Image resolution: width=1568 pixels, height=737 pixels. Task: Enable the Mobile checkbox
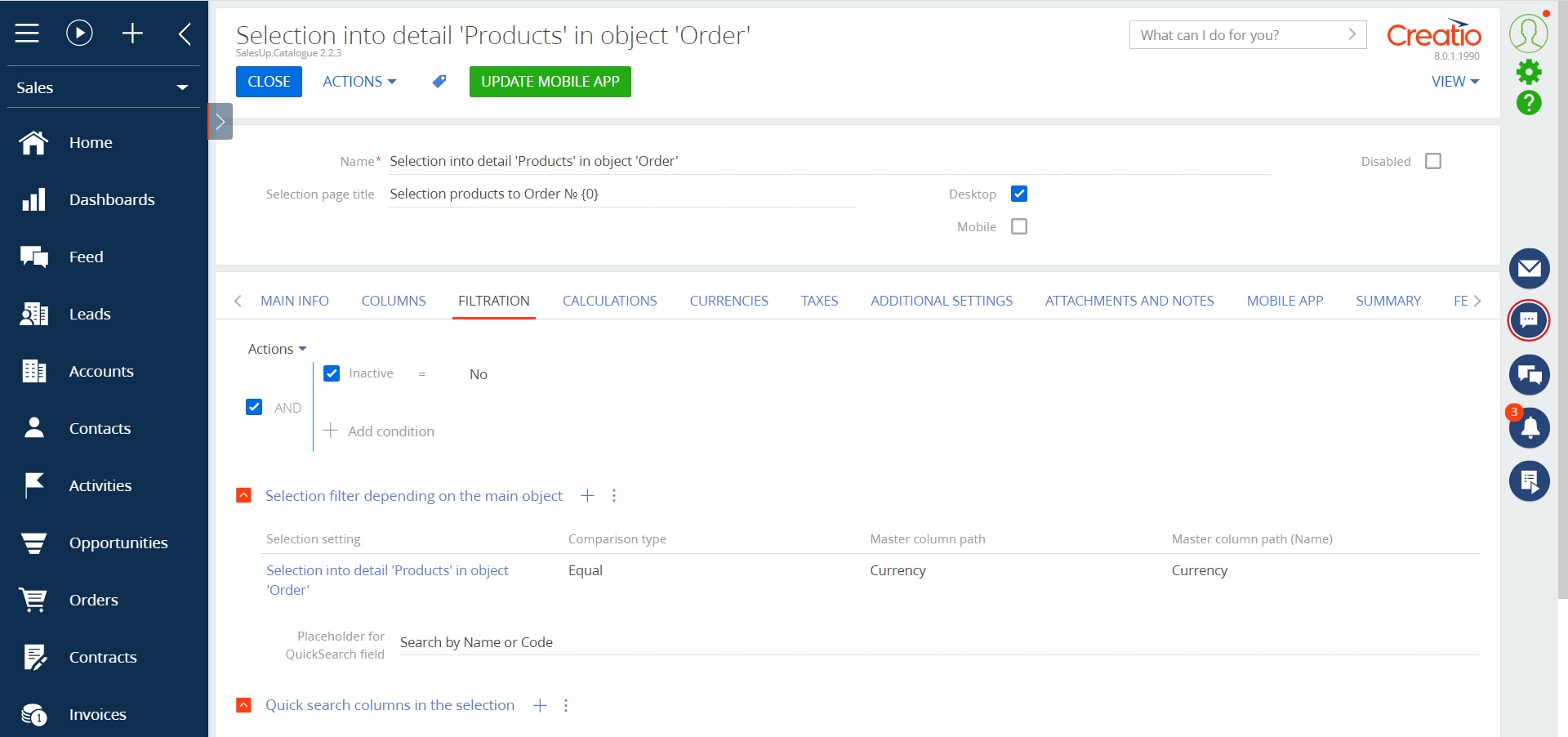[x=1018, y=226]
